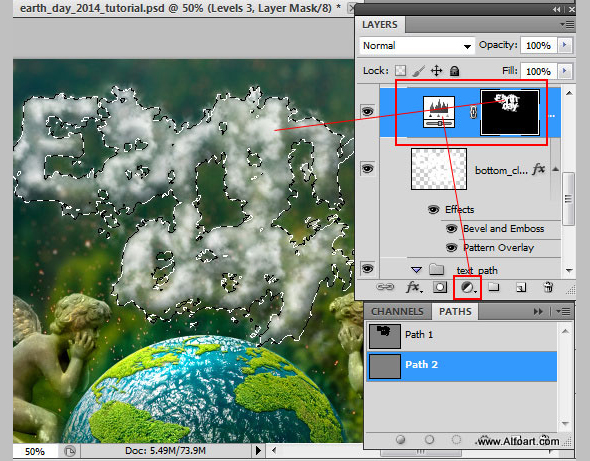The height and width of the screenshot is (461, 590).
Task: Collapse the text_path group triangle
Action: tap(416, 270)
